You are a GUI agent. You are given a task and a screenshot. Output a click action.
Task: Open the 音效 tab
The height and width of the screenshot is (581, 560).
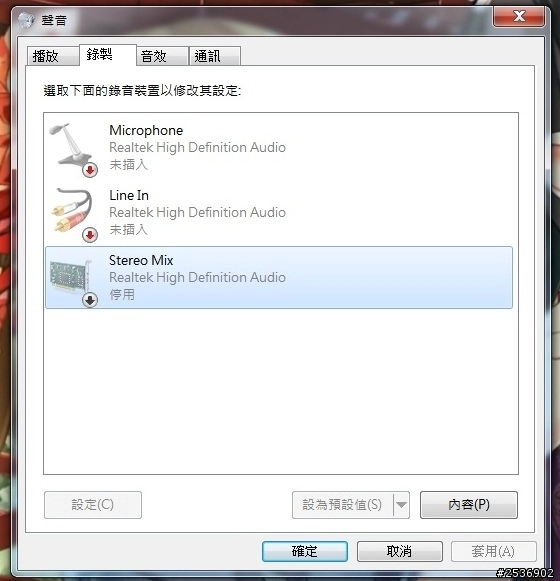click(162, 56)
